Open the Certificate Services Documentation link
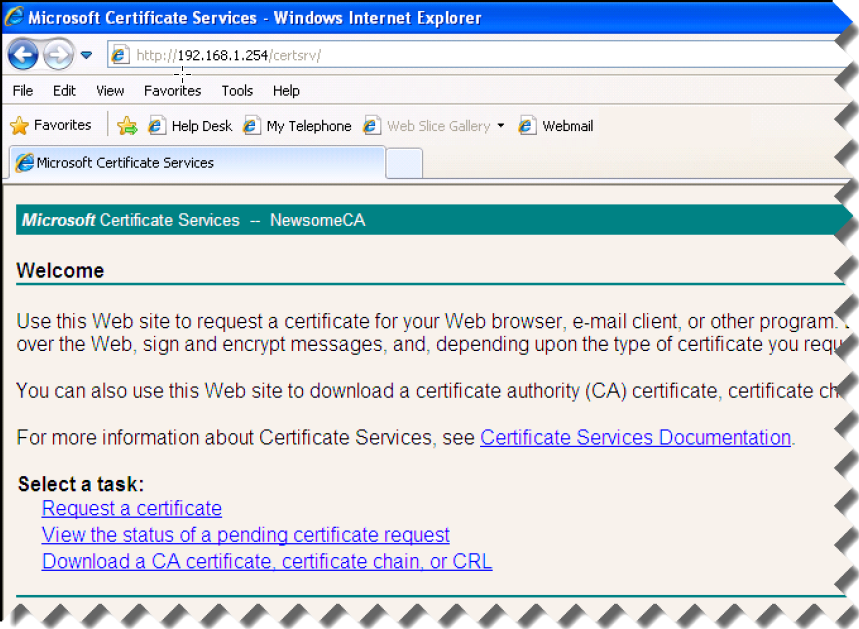Screen dimensions: 859x629 coord(635,437)
